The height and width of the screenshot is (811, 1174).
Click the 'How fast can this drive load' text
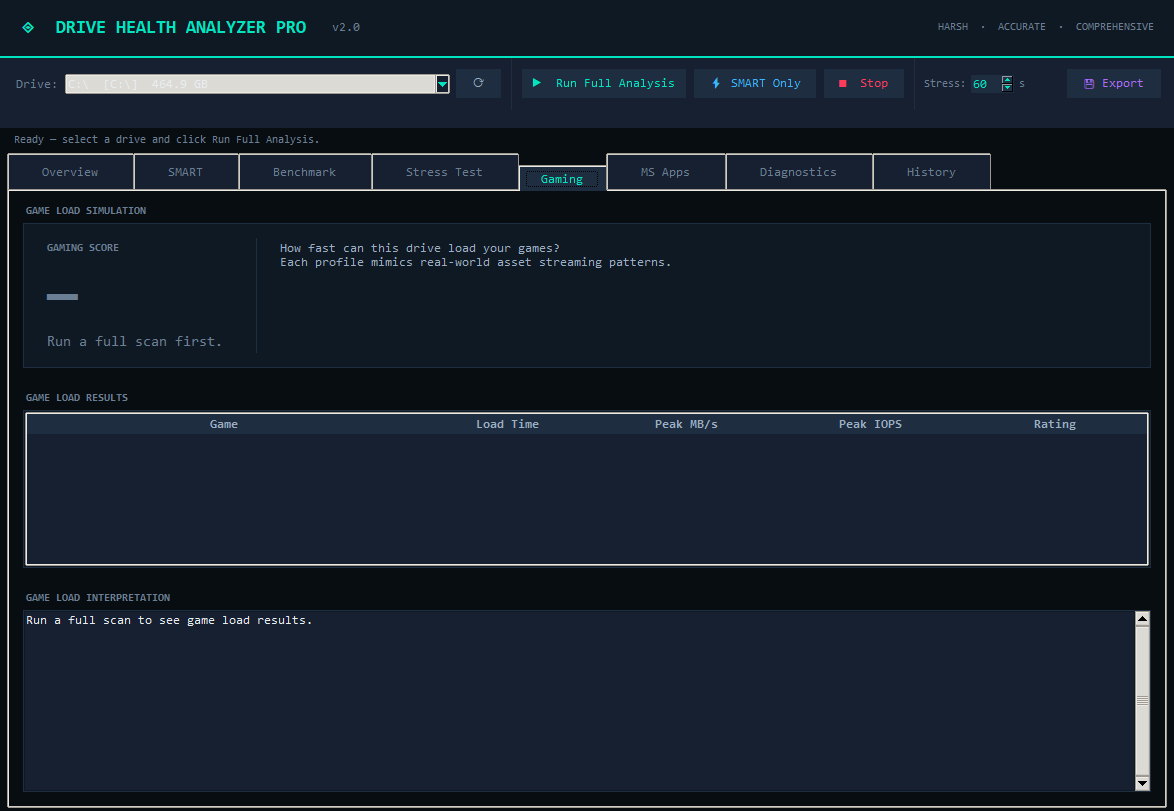click(420, 248)
